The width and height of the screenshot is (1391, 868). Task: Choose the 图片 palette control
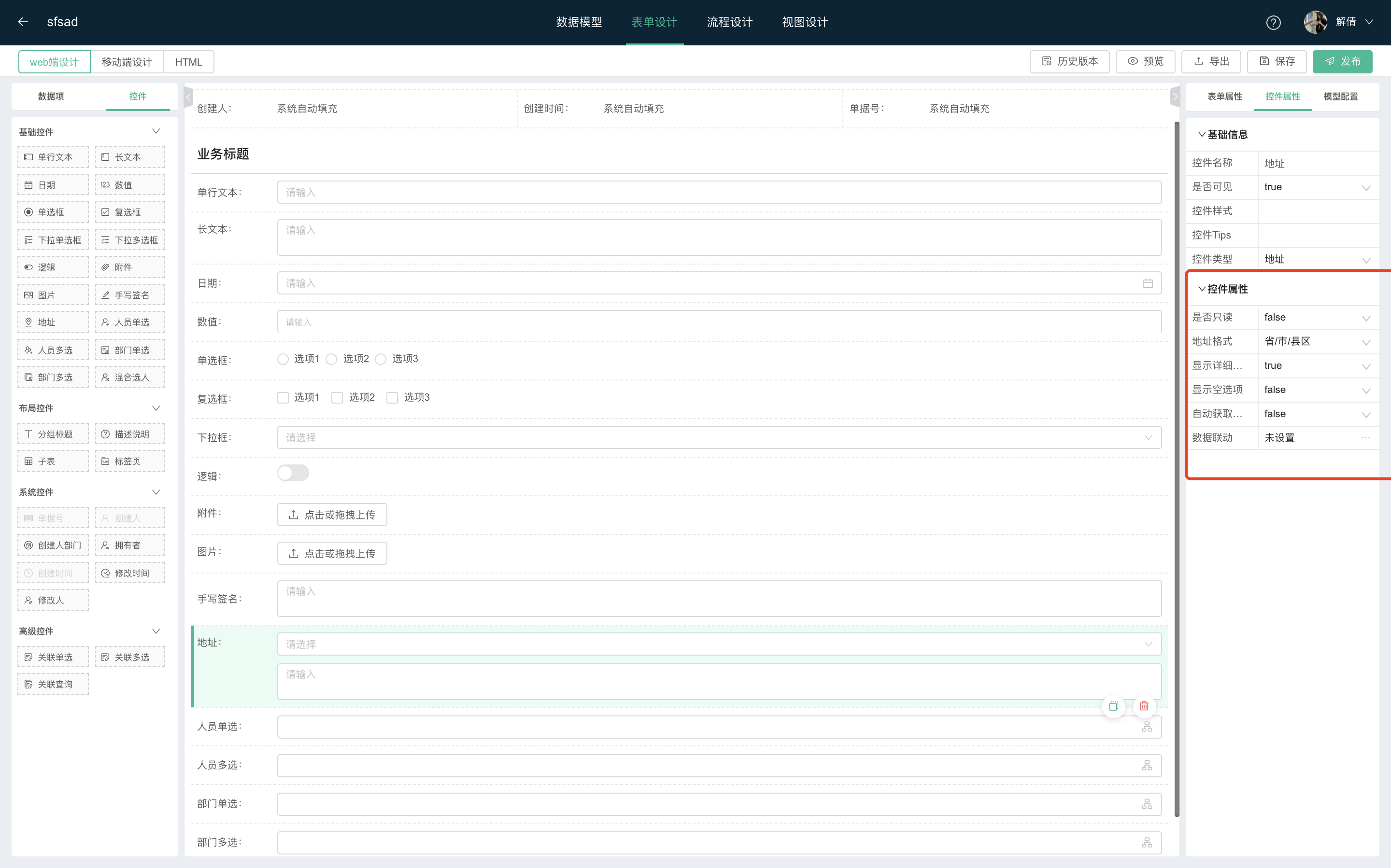pyautogui.click(x=53, y=295)
